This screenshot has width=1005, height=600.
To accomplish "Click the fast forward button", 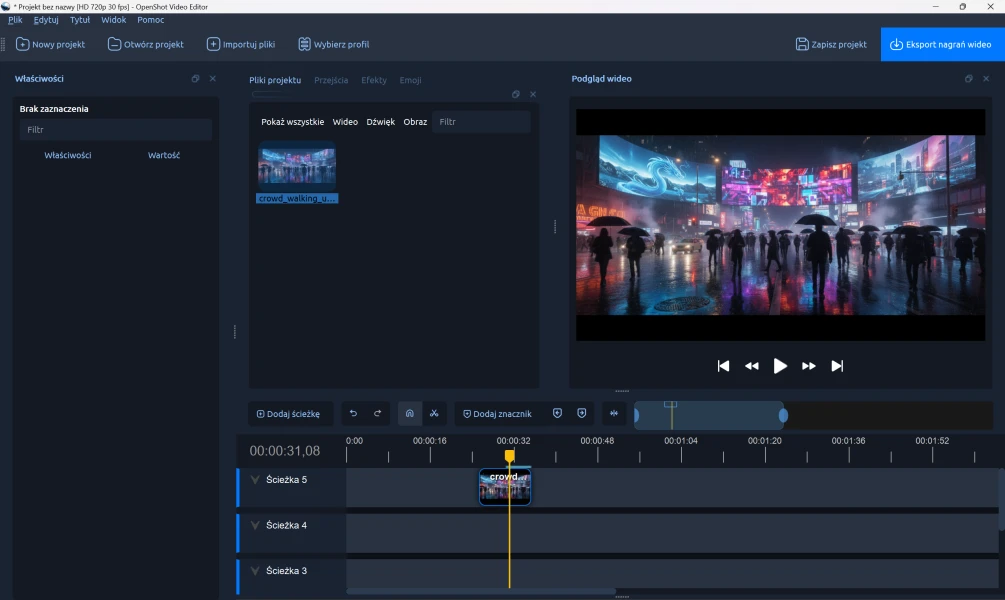I will pyautogui.click(x=809, y=366).
